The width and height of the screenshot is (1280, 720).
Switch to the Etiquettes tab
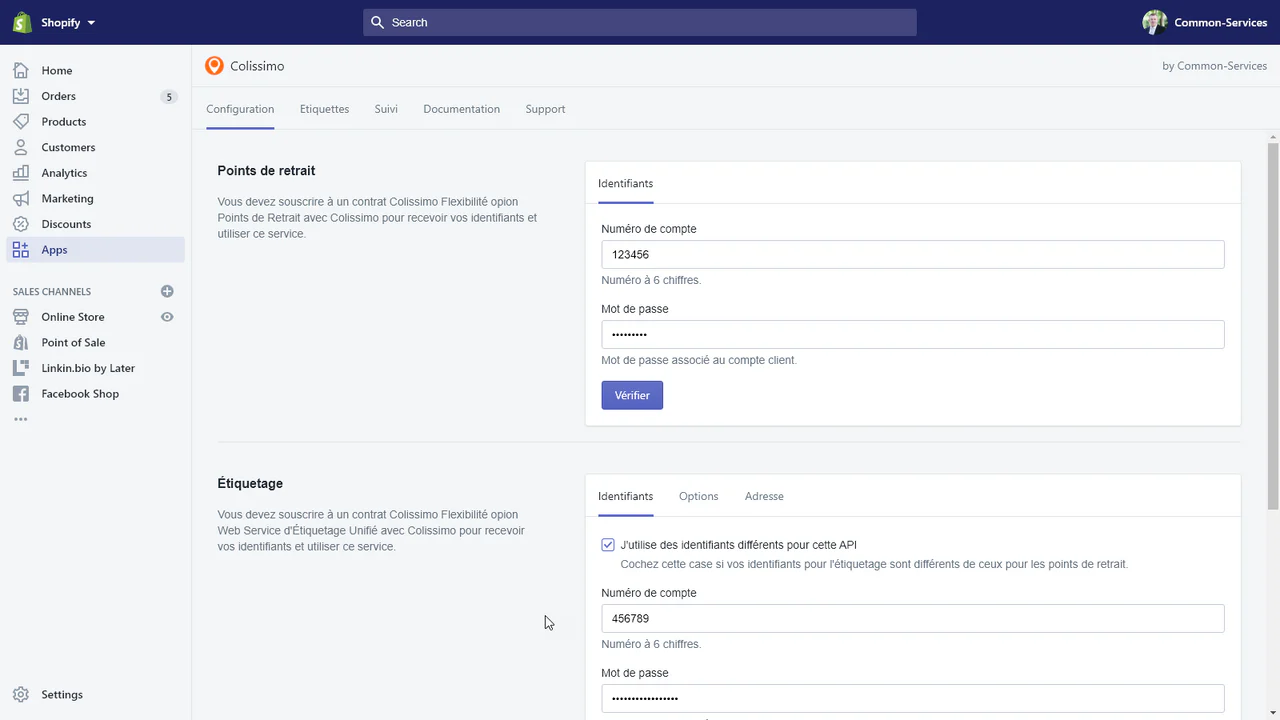(324, 109)
